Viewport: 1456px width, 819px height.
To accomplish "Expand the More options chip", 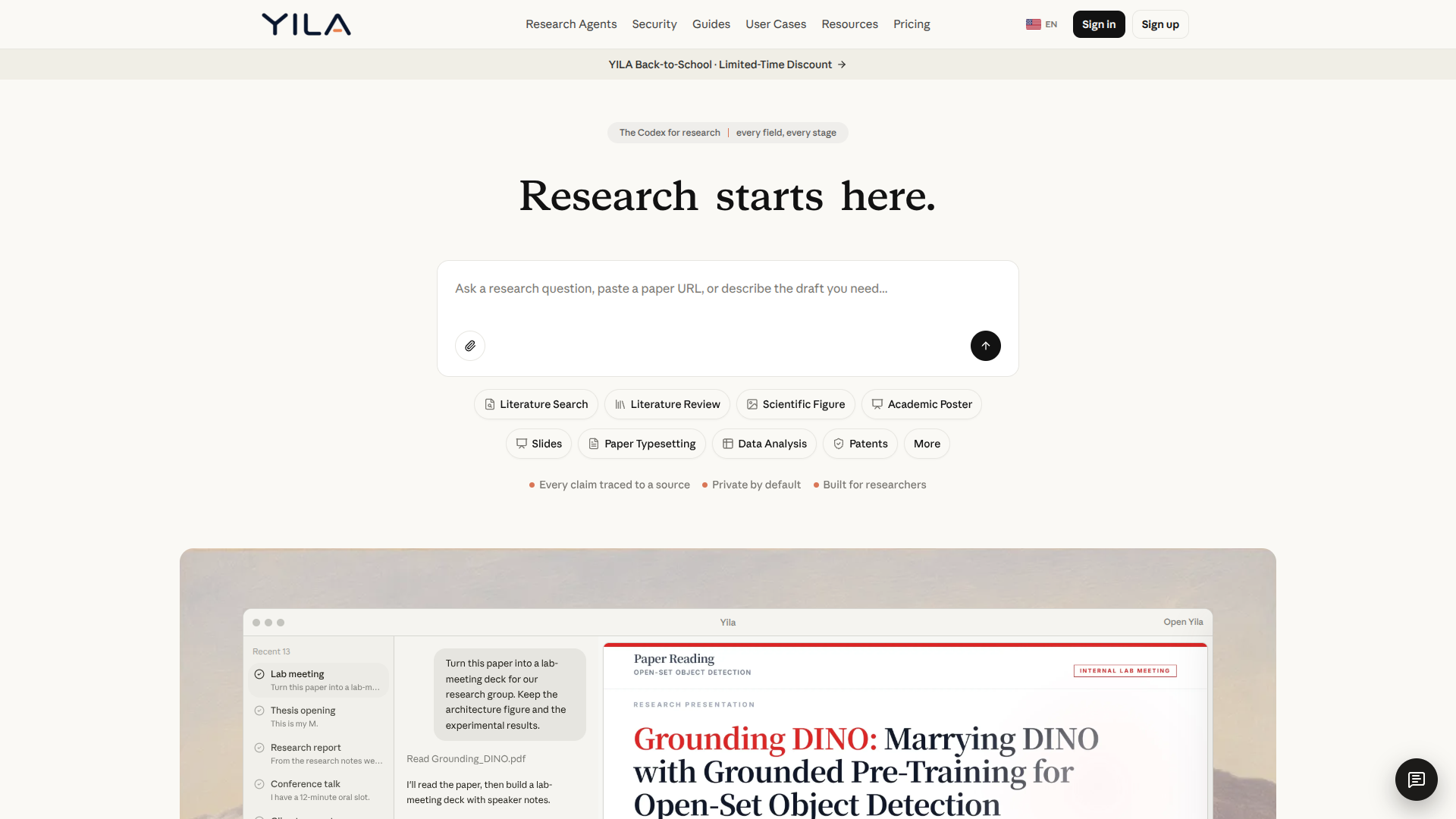I will (927, 444).
